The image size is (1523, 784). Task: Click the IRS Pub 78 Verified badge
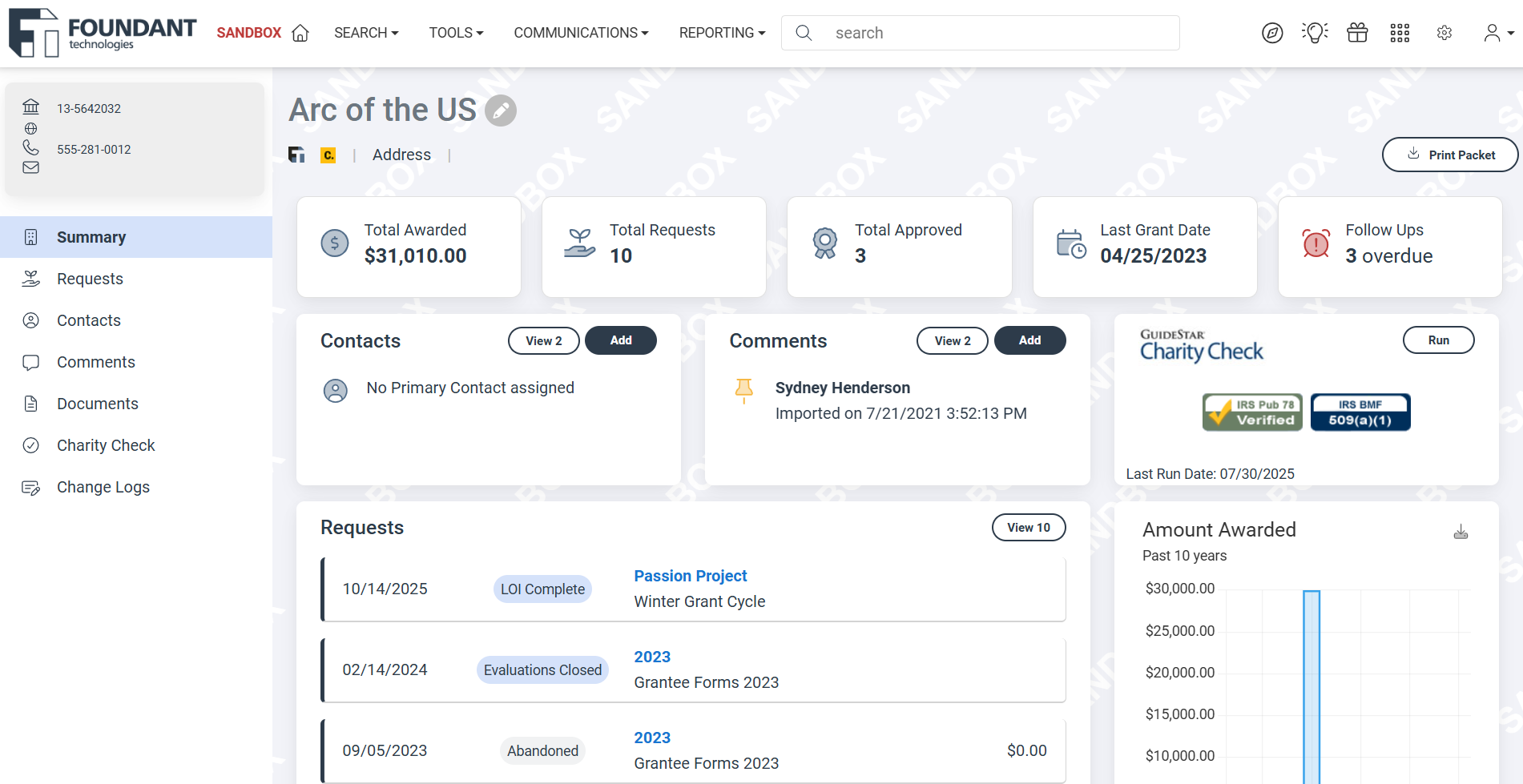[1252, 412]
